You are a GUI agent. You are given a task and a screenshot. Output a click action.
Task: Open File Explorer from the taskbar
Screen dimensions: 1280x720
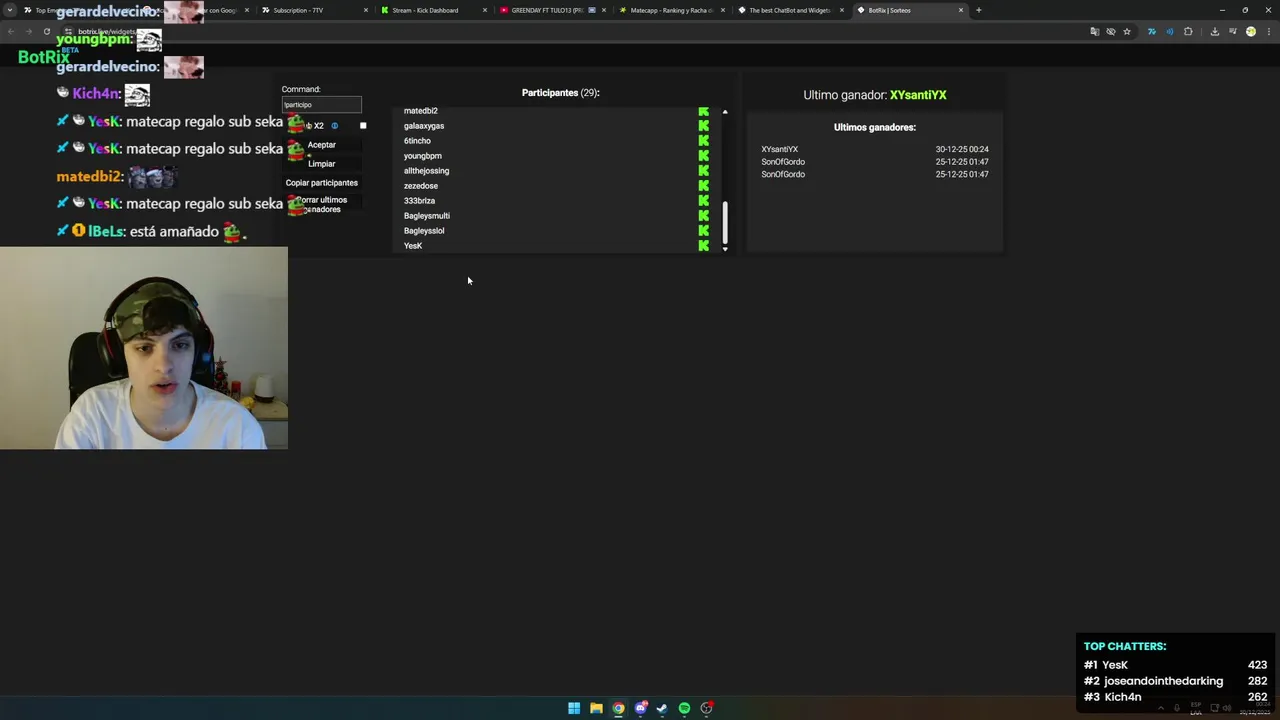[x=596, y=708]
